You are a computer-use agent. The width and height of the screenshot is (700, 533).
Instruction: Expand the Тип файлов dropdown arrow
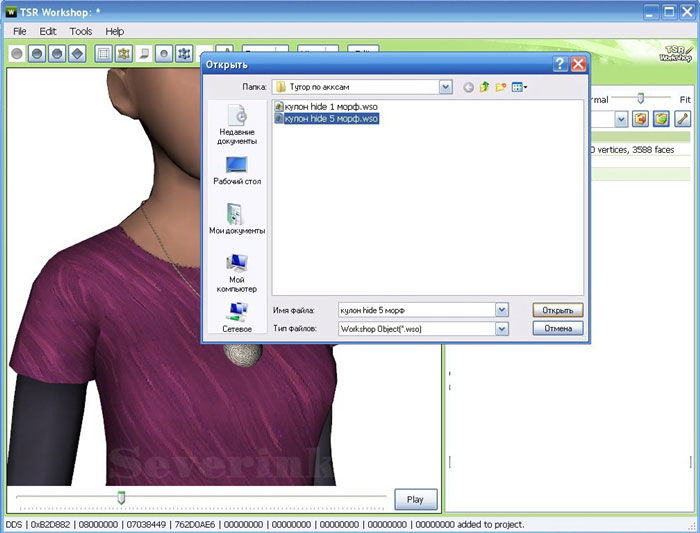tap(501, 328)
